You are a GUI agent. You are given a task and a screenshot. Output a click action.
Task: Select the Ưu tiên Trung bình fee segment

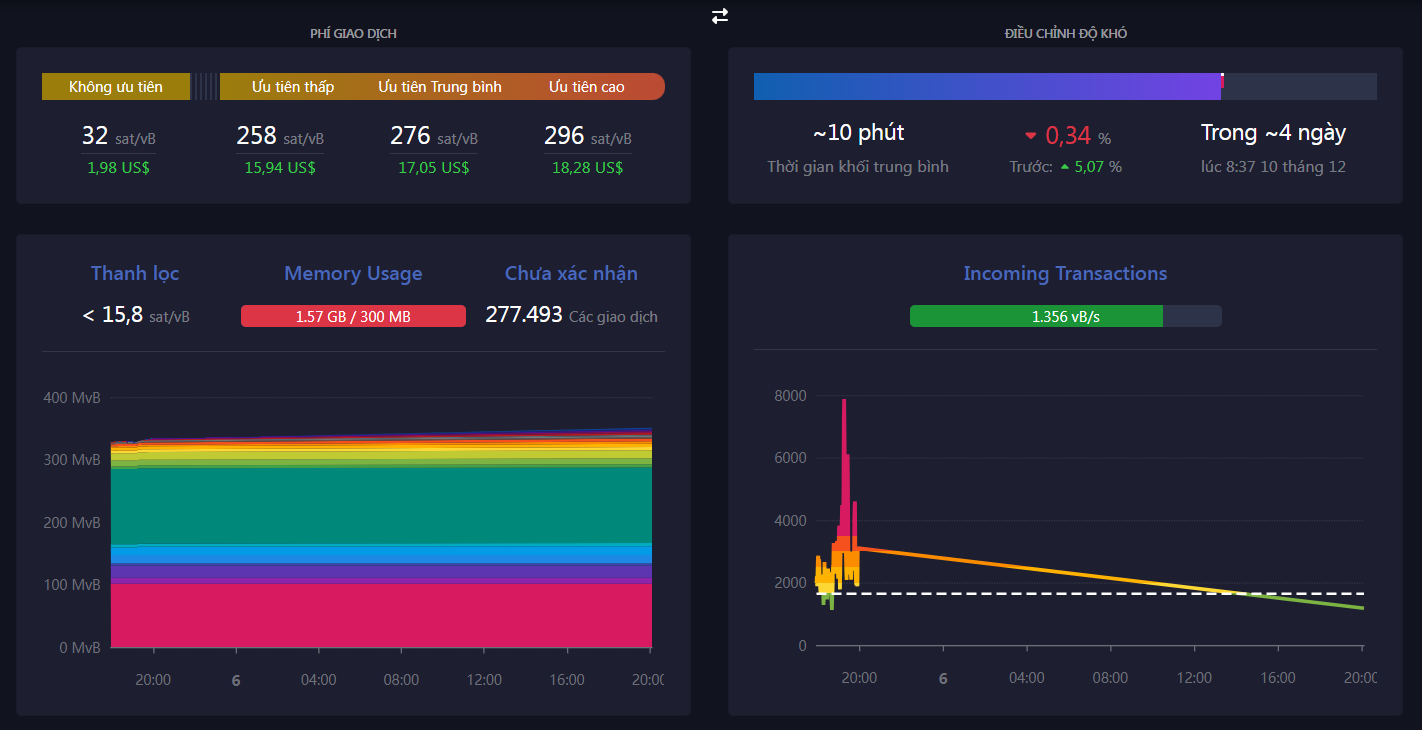(440, 87)
